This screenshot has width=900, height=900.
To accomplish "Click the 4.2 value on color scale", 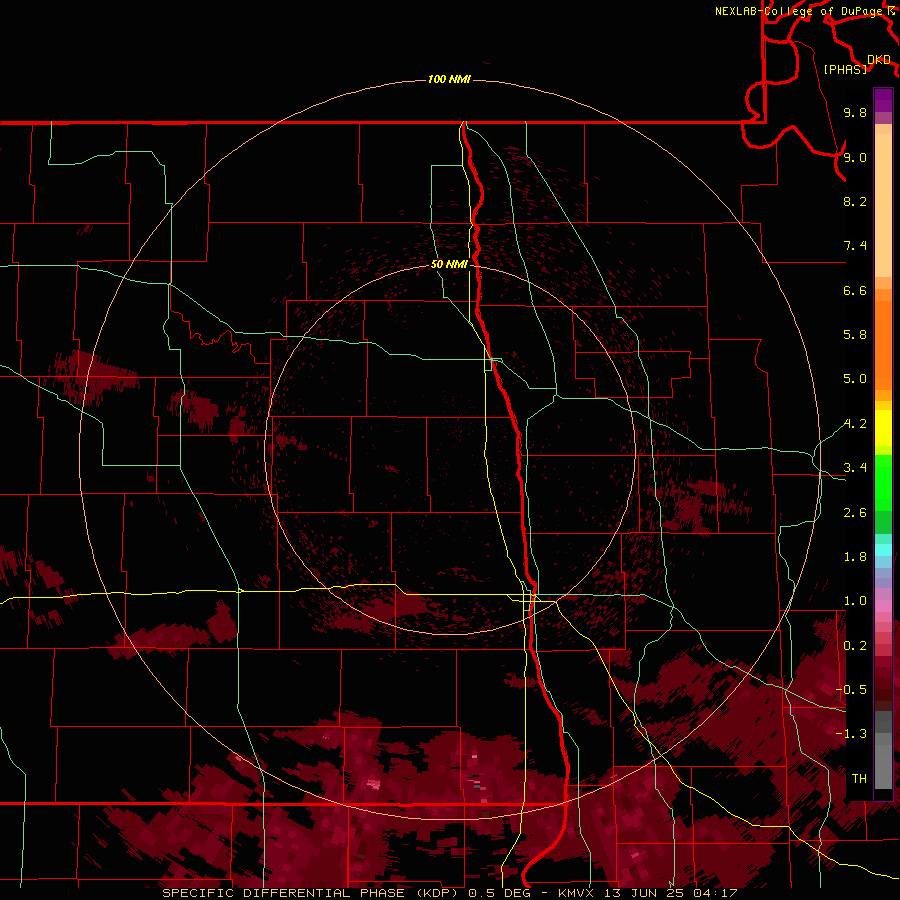I will point(855,424).
